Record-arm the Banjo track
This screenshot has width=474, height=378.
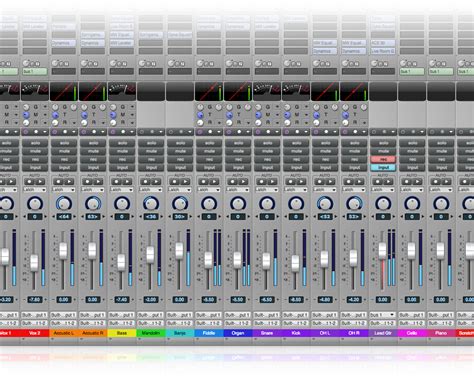180,159
